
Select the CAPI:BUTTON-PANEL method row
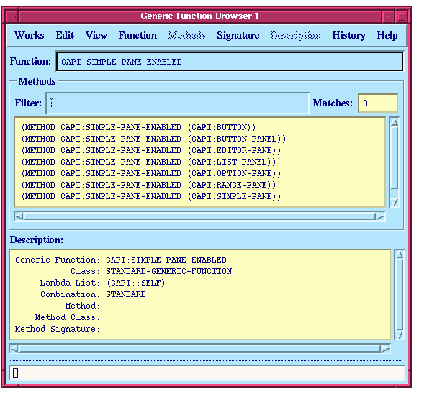pyautogui.click(x=153, y=139)
